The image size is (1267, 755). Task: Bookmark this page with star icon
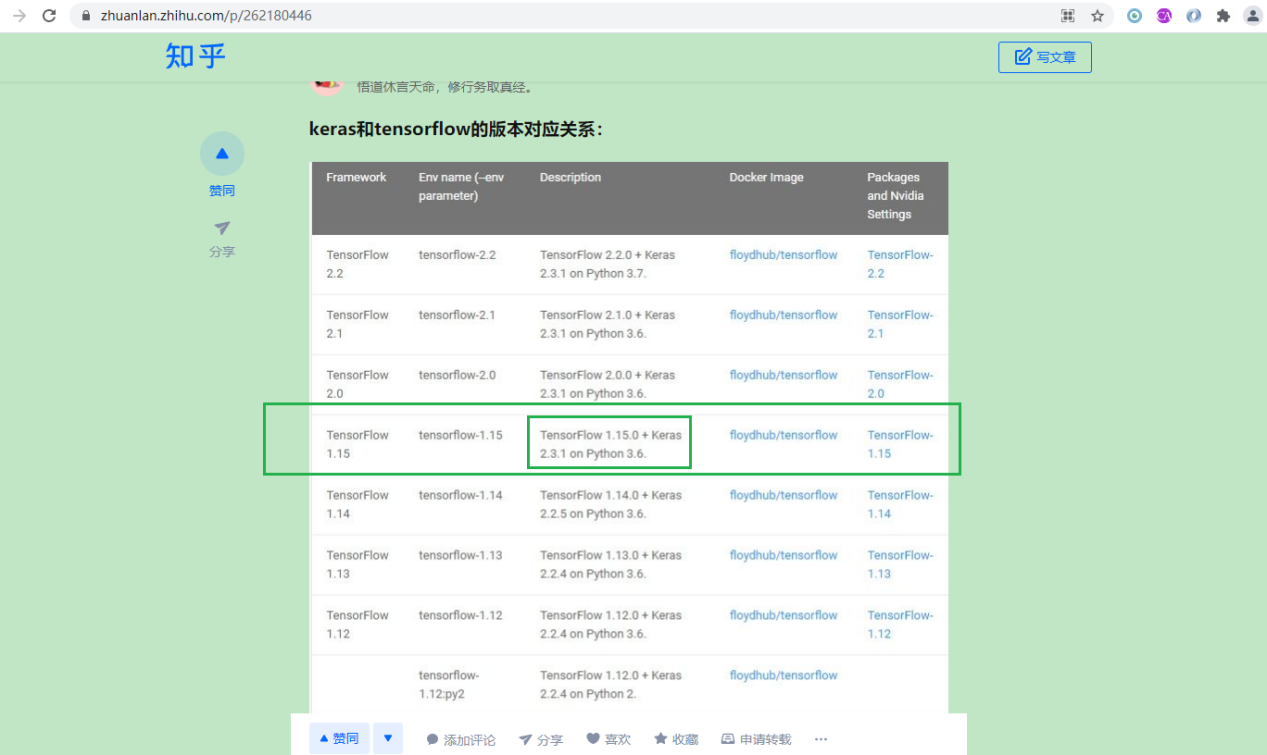(1097, 16)
